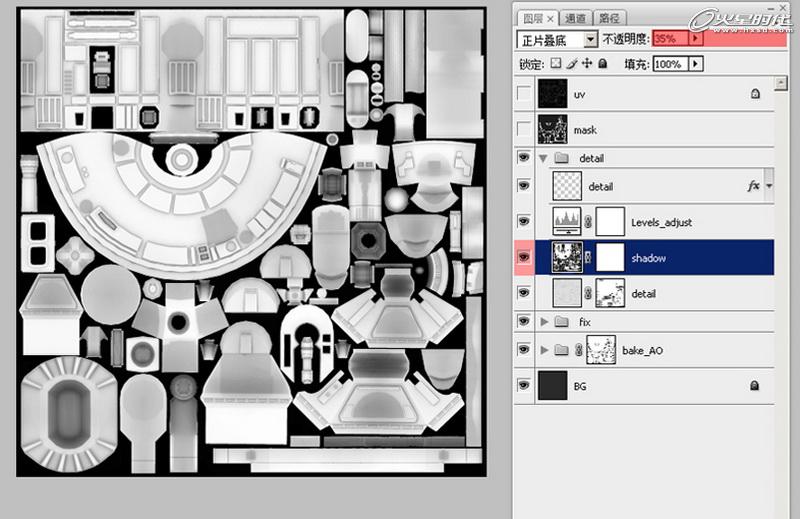The width and height of the screenshot is (800, 519).
Task: Select the Levels_adjust layer name
Action: point(661,223)
